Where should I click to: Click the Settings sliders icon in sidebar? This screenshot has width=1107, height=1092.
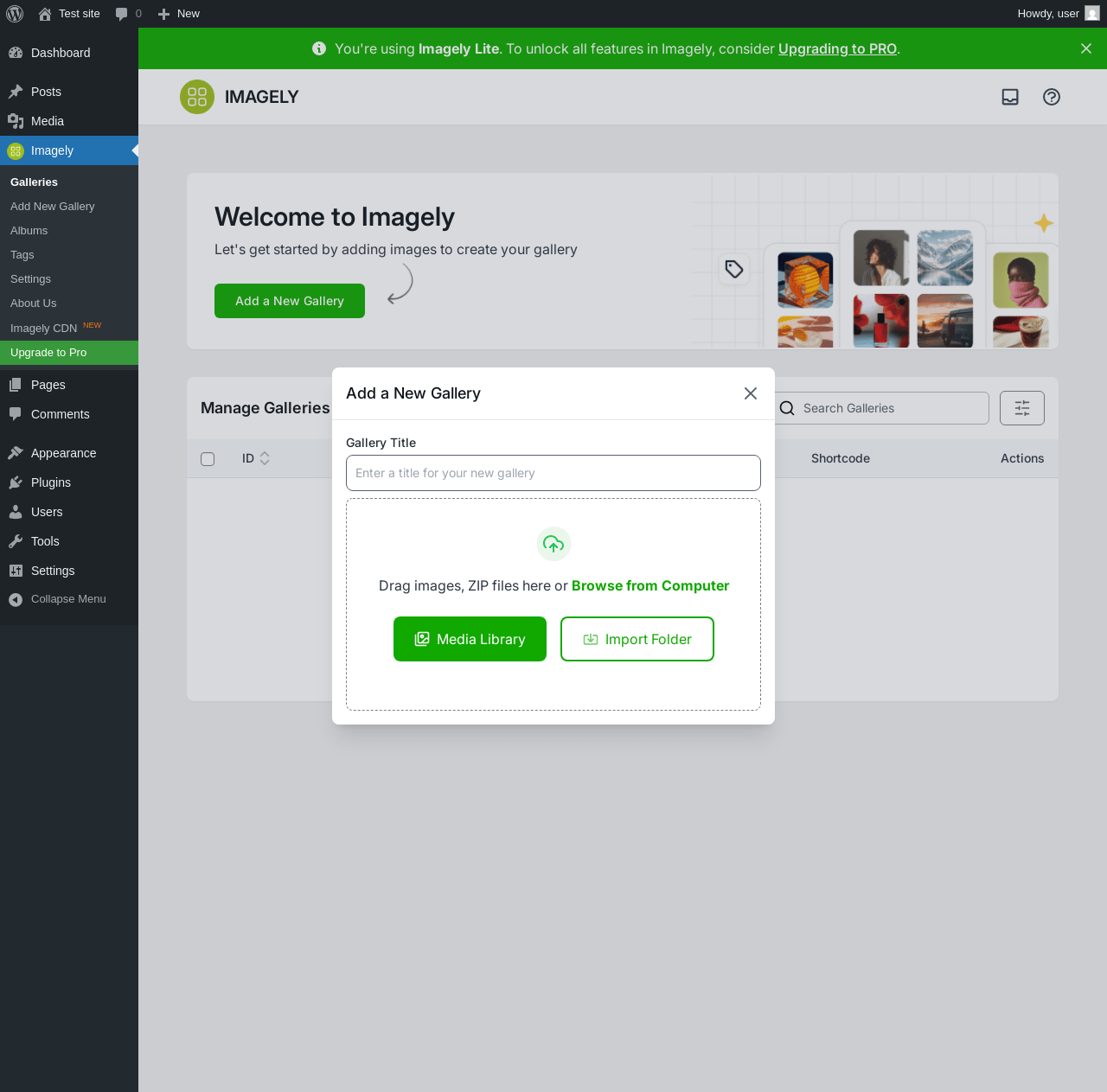[16, 571]
